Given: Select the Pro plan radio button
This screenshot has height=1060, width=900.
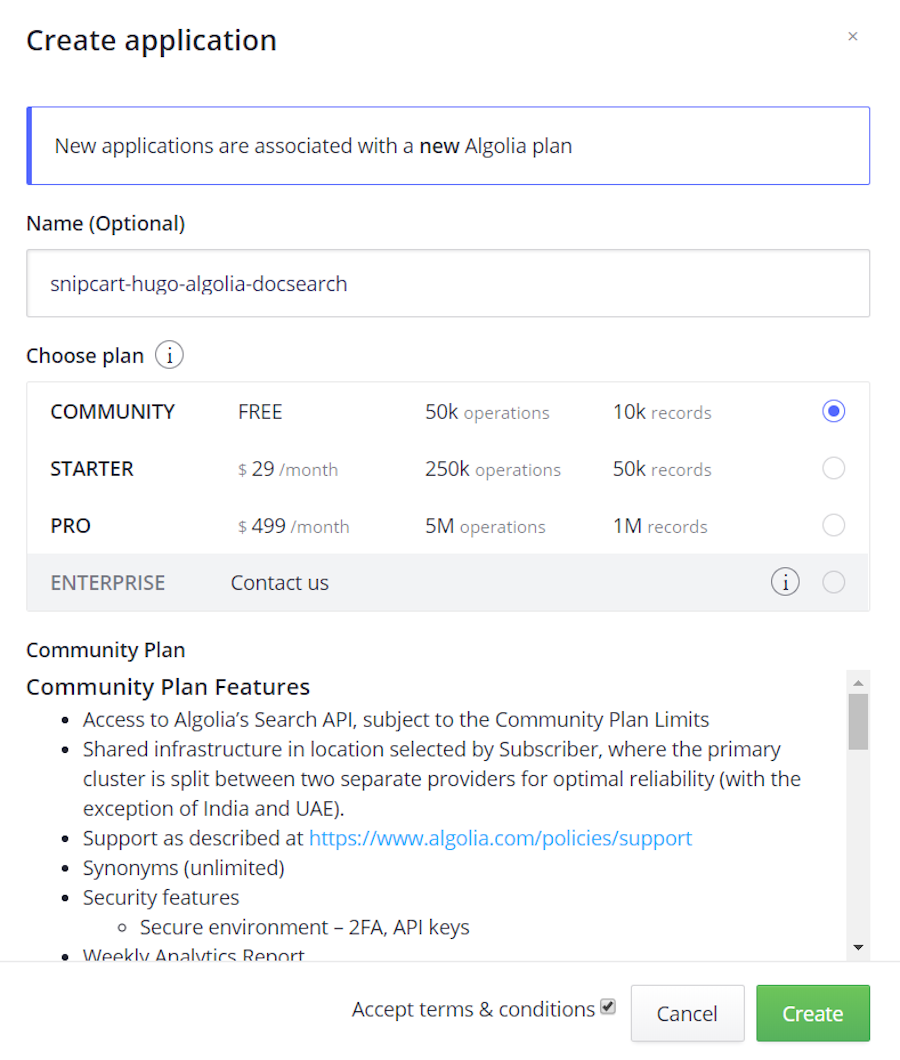Looking at the screenshot, I should [x=833, y=525].
